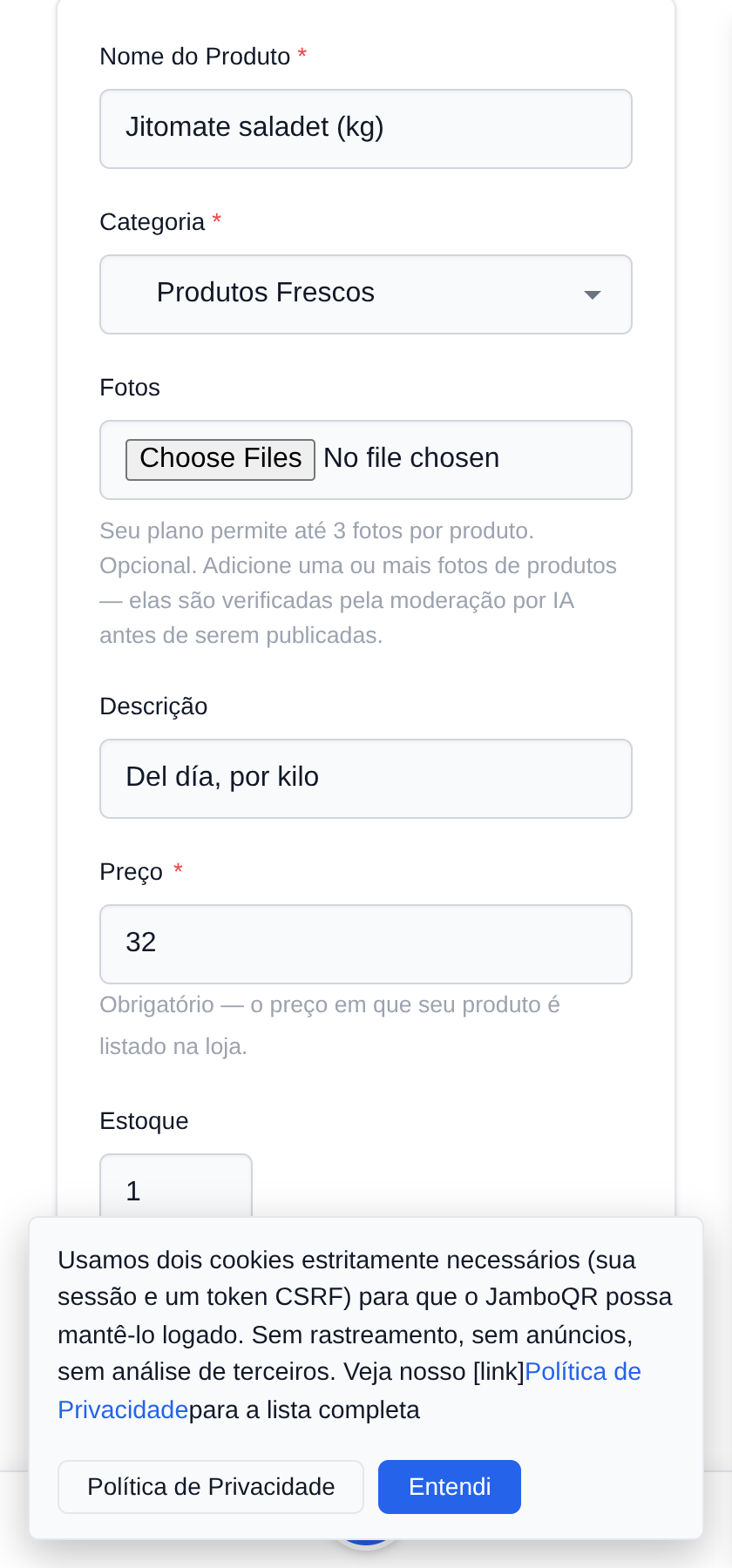Click the cookie notice message text
The height and width of the screenshot is (1568, 732).
coord(365,1335)
